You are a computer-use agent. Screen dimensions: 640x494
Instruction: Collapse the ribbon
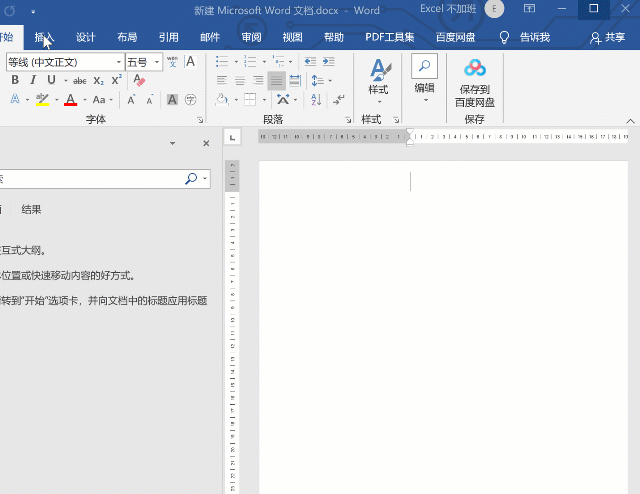(630, 121)
